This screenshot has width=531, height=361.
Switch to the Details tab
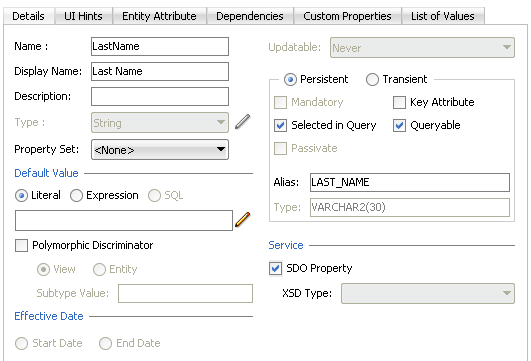pyautogui.click(x=28, y=16)
